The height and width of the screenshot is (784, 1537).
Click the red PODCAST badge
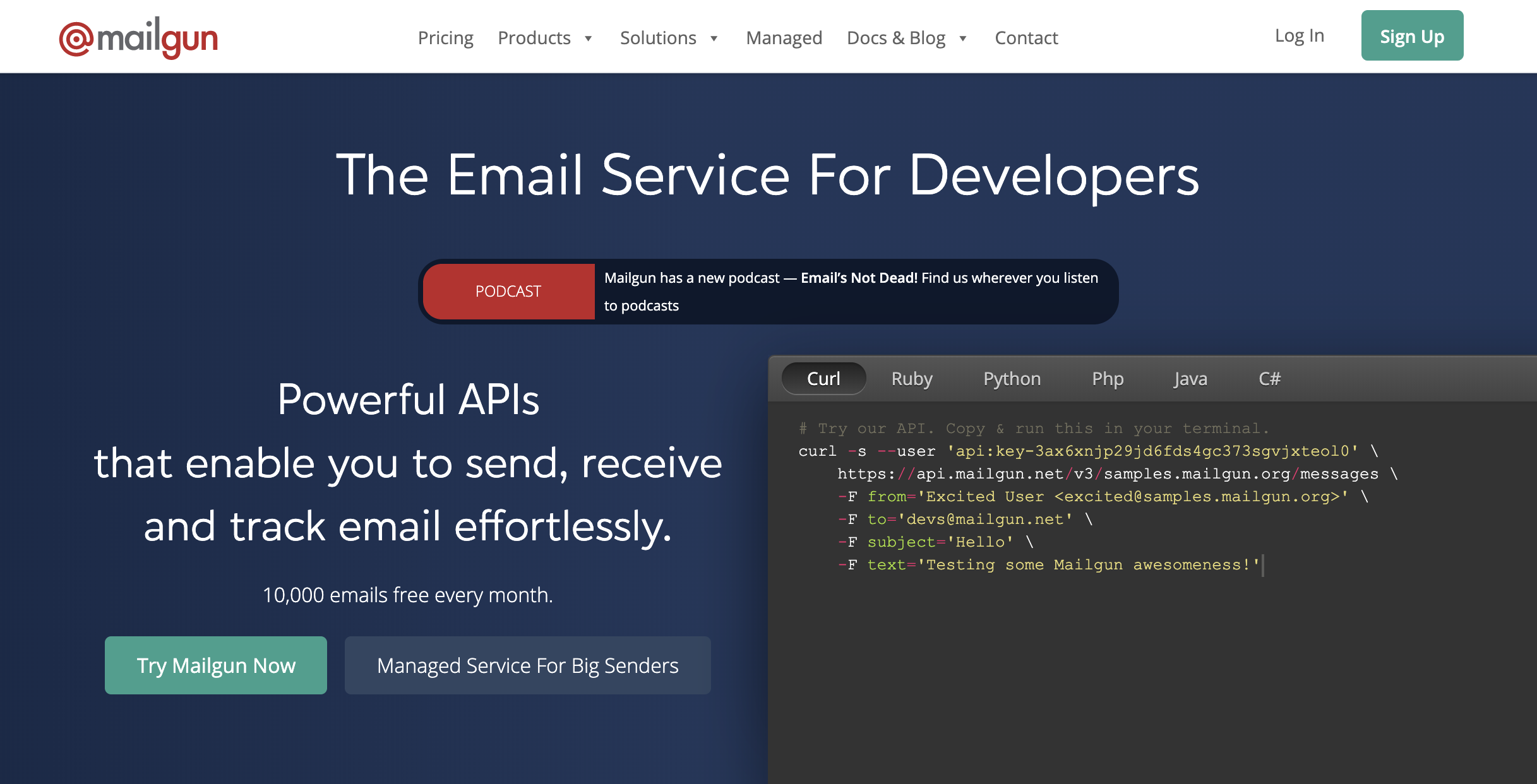click(x=508, y=292)
